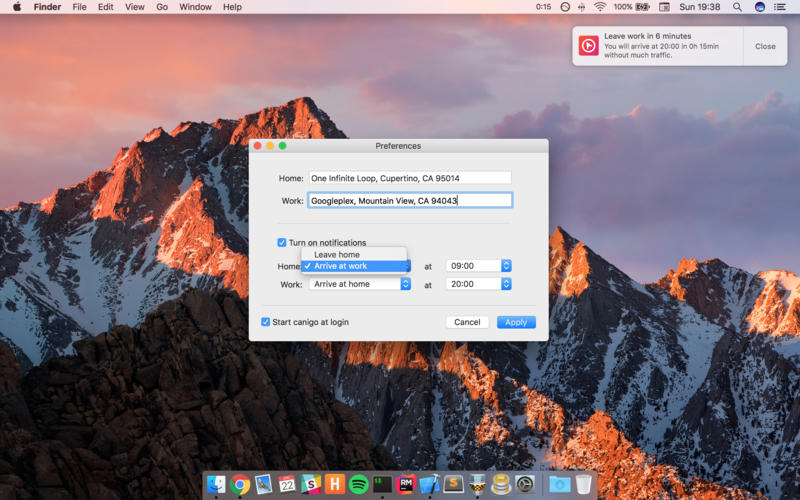Open Notification Center list icon
Image resolution: width=800 pixels, height=500 pixels.
[x=780, y=7]
